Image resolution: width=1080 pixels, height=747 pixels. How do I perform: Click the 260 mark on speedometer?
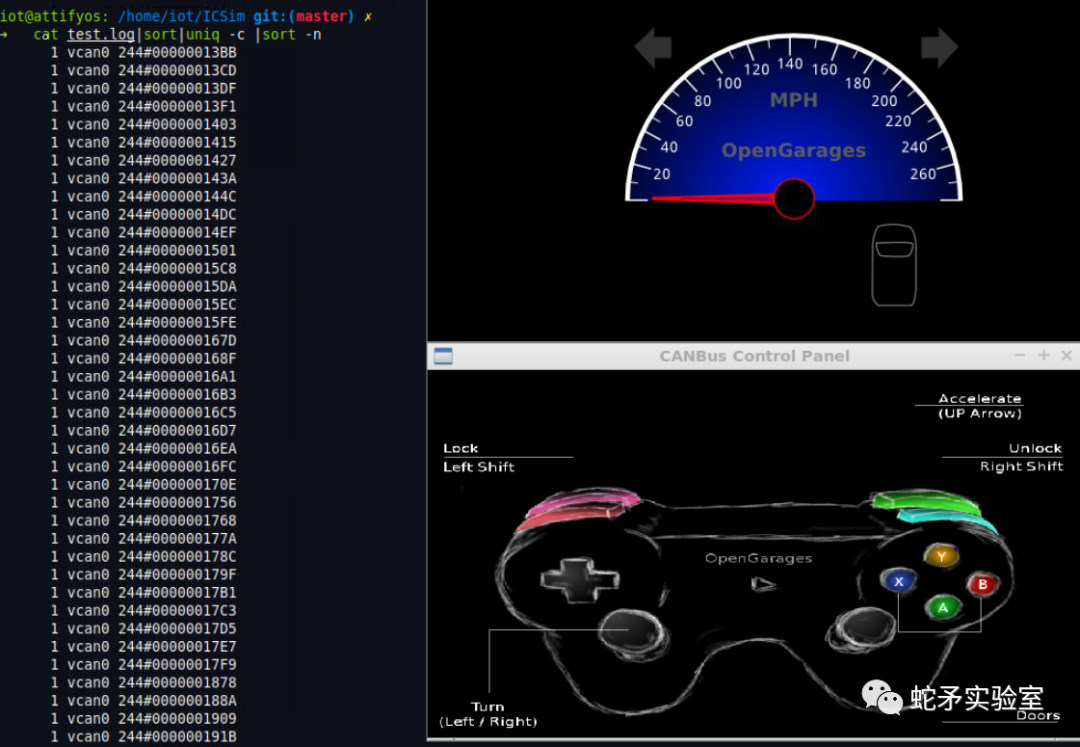pos(923,174)
